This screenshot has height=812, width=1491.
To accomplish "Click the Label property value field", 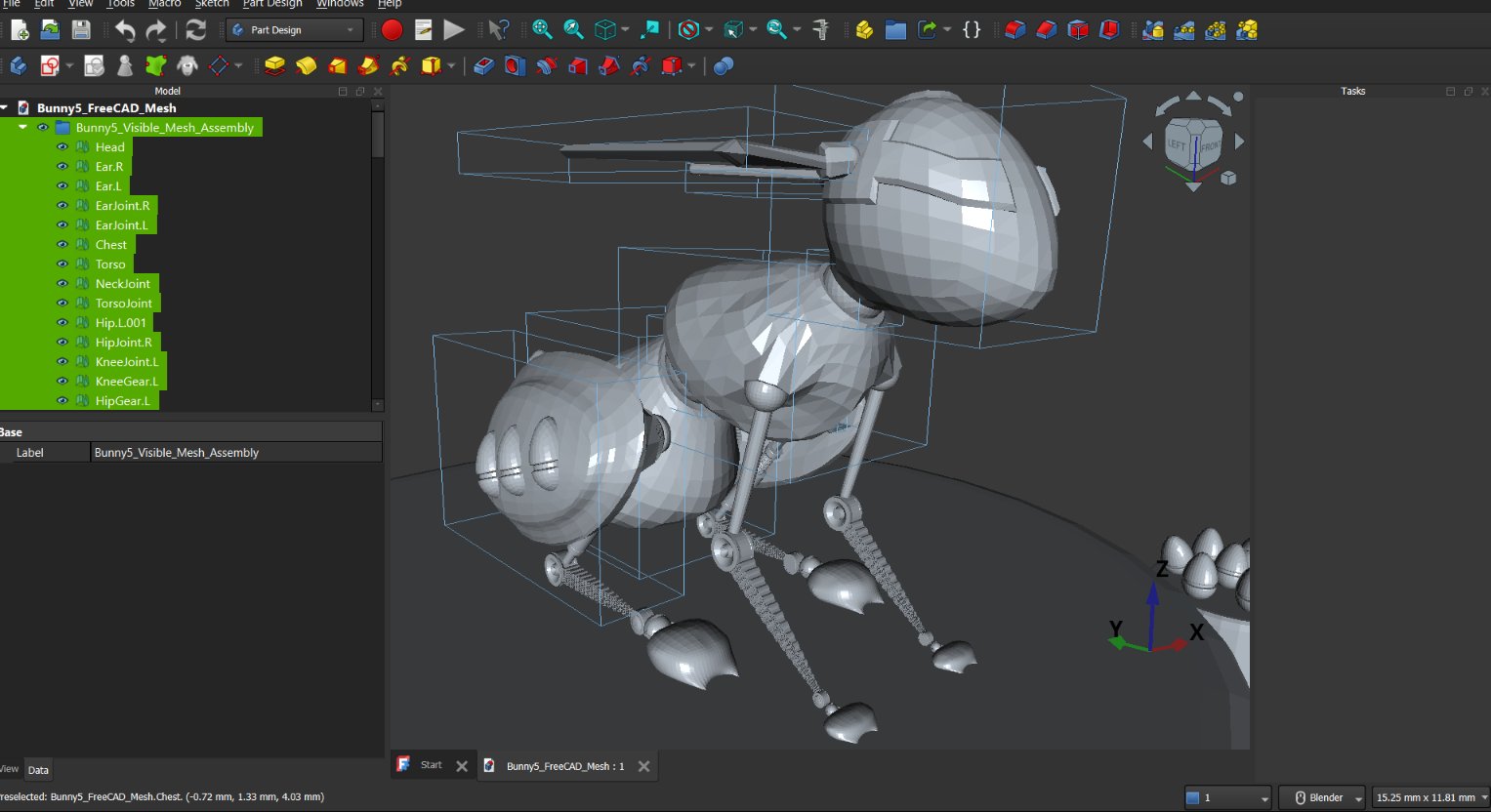I will pyautogui.click(x=236, y=453).
